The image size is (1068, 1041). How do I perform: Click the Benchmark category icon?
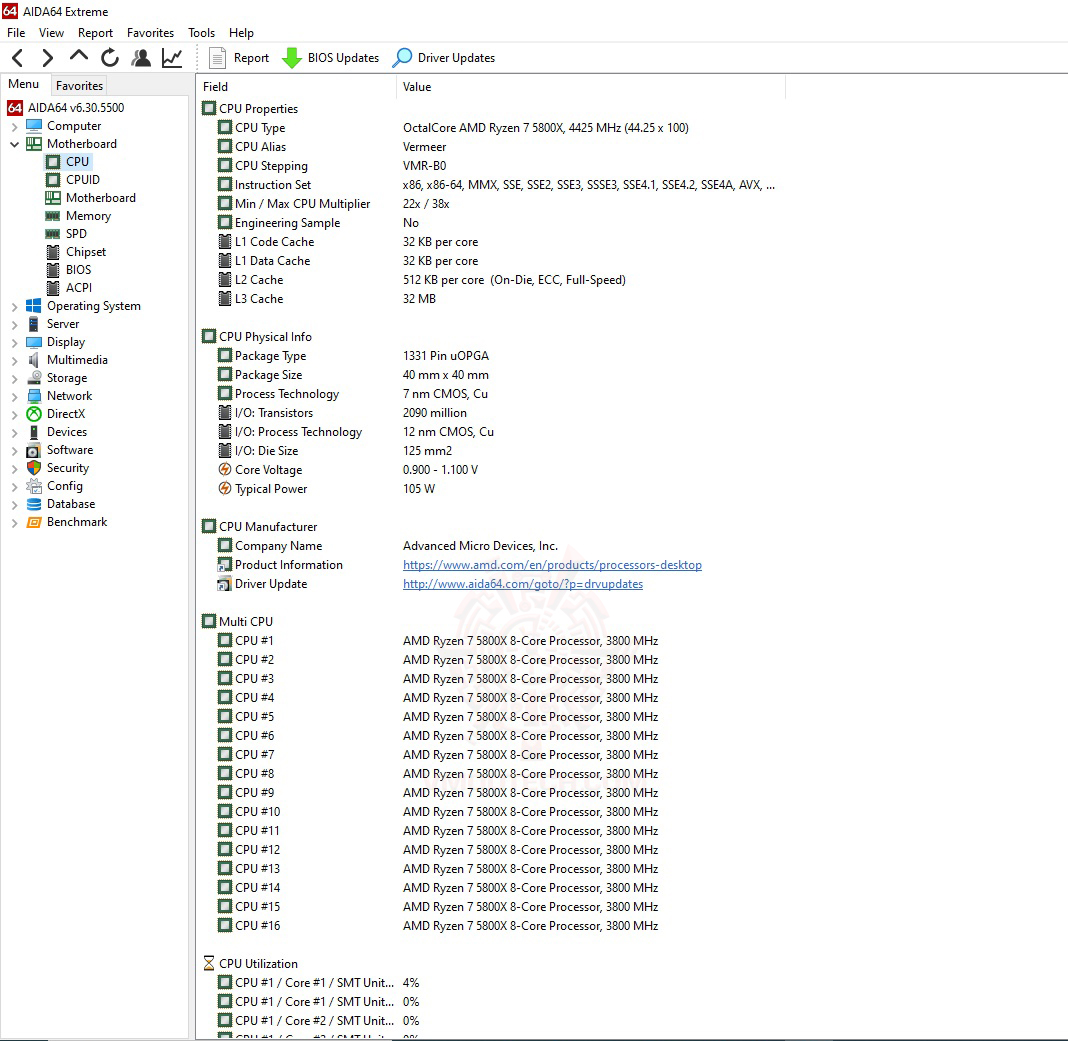tap(33, 522)
